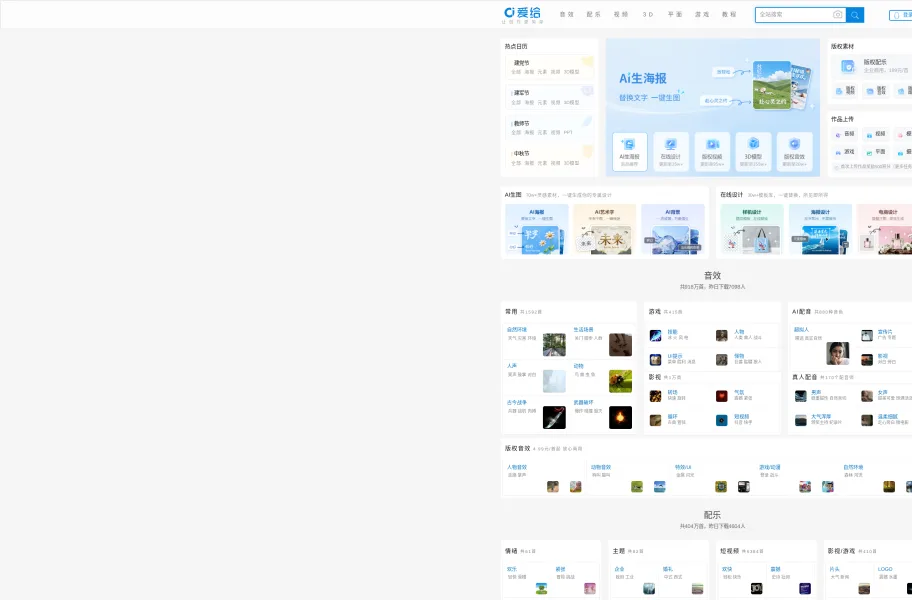Select the 在线设计 banner tab icon

[671, 144]
